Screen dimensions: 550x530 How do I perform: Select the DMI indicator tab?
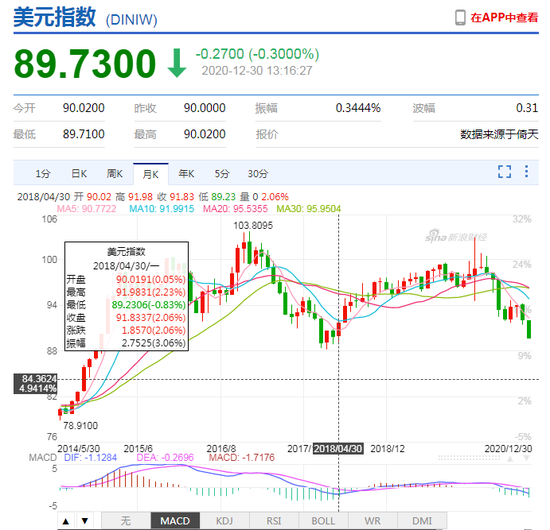tap(422, 521)
